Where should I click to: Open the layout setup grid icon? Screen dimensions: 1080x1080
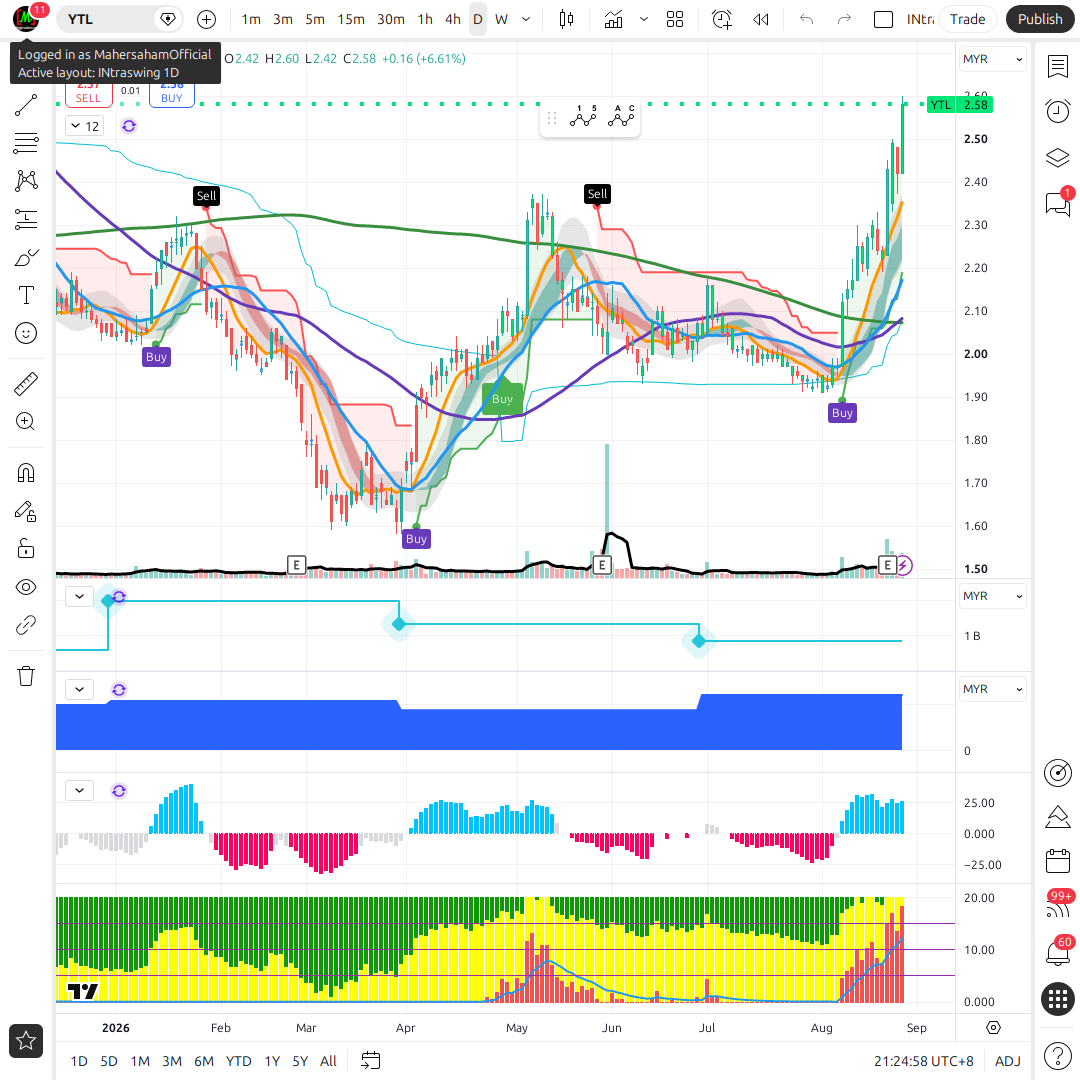[675, 19]
